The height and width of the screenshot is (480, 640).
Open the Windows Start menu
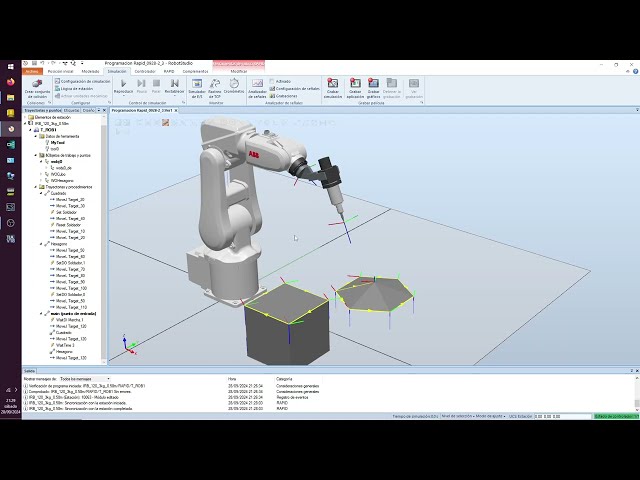[11, 66]
